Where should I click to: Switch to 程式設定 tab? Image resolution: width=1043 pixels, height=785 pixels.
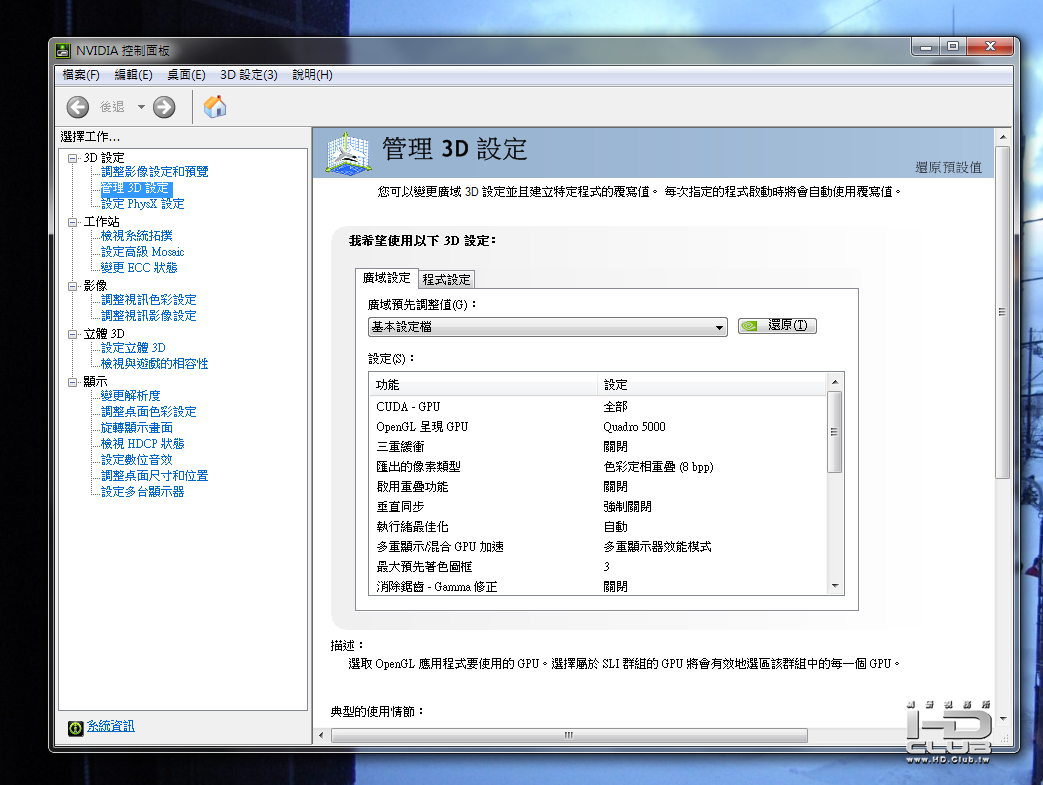[446, 279]
